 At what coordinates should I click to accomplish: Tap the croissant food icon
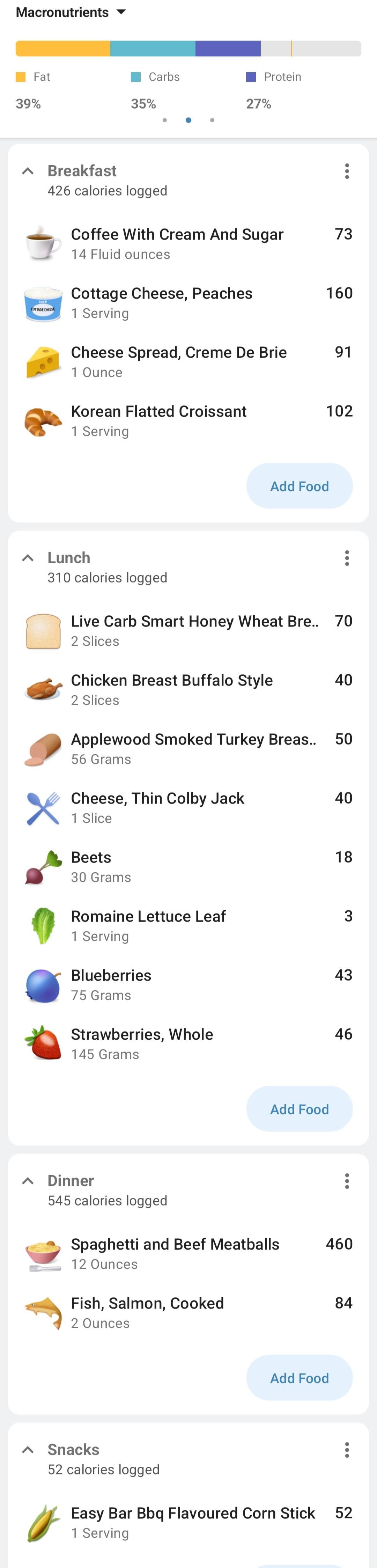43,421
